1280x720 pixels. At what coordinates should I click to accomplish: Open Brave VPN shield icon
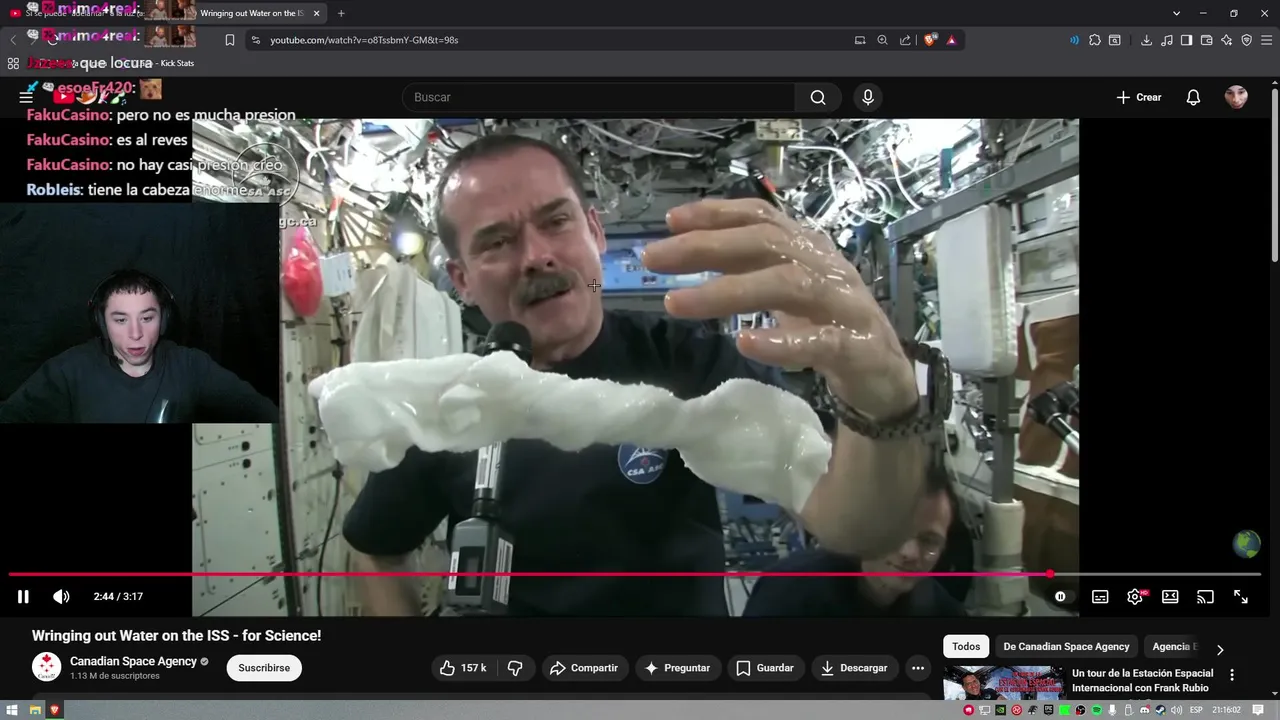pos(1246,40)
